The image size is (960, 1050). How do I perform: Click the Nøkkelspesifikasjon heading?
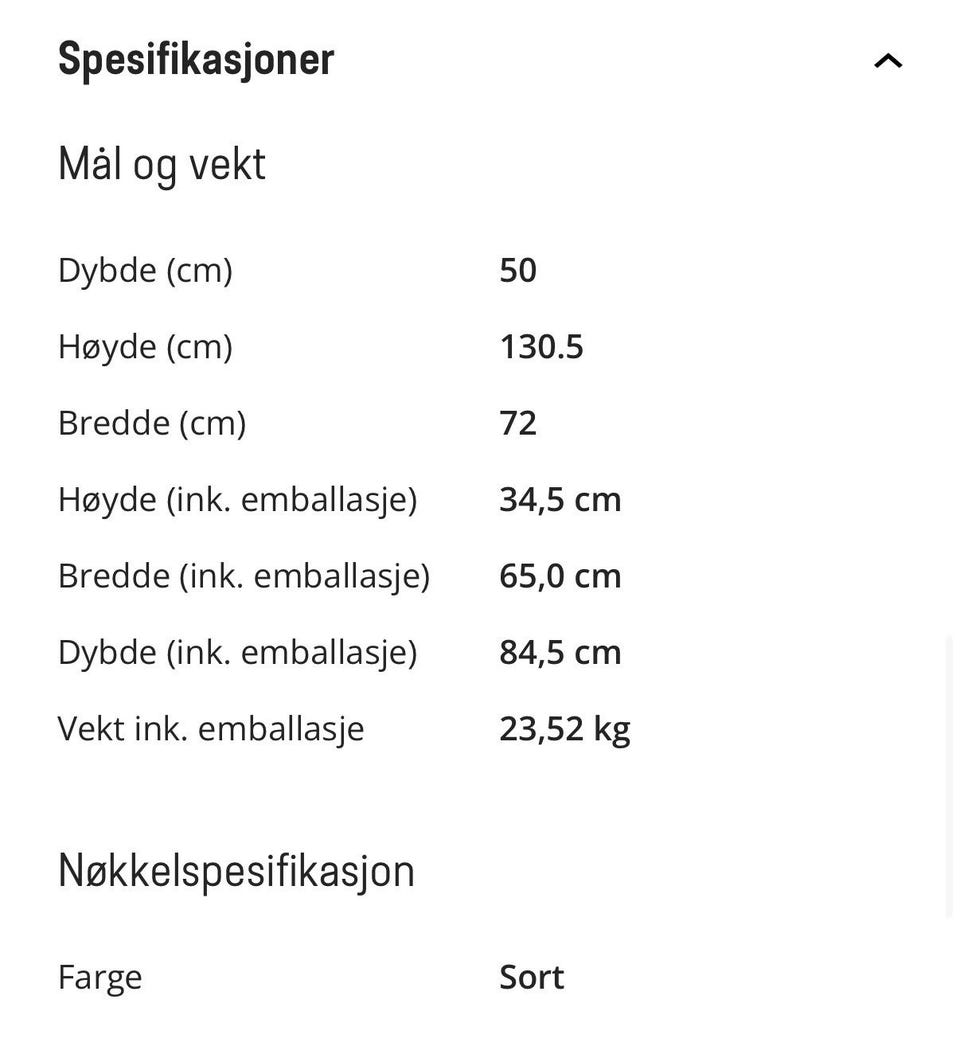click(236, 872)
